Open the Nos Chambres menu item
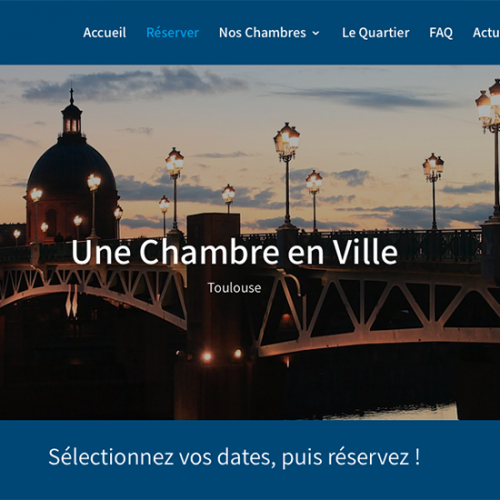 coord(262,33)
